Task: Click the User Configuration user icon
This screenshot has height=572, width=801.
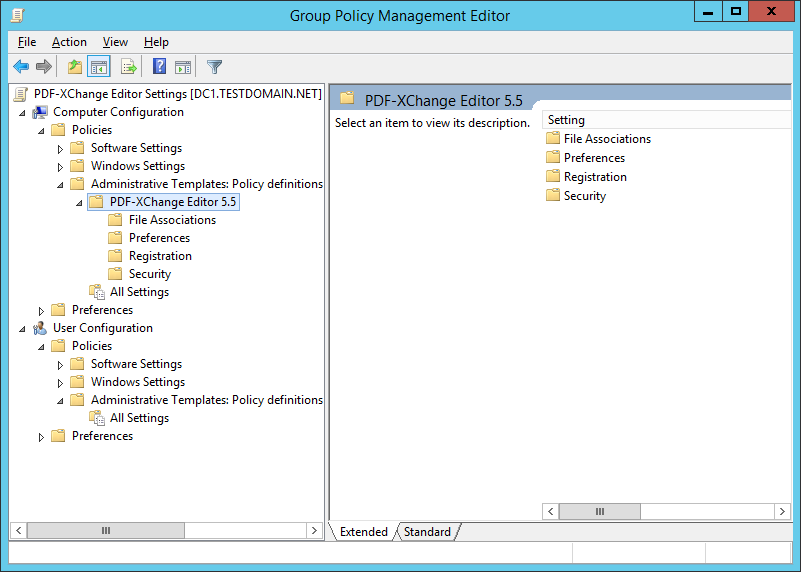Action: tap(40, 328)
